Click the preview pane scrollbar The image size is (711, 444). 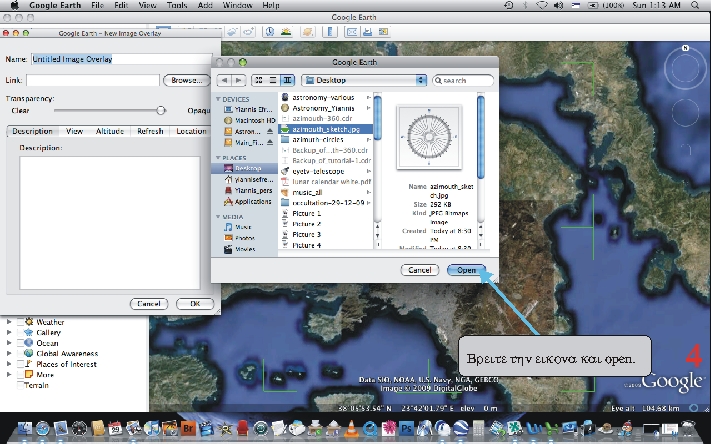coord(481,137)
